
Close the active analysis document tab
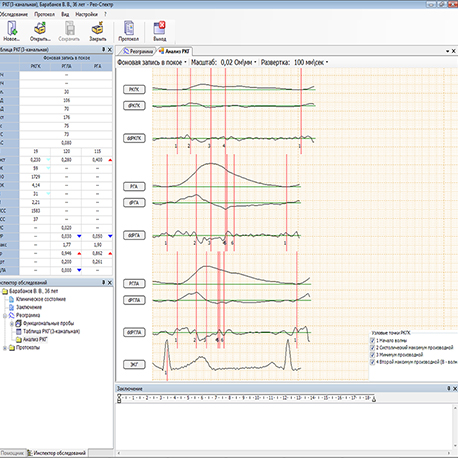click(453, 51)
